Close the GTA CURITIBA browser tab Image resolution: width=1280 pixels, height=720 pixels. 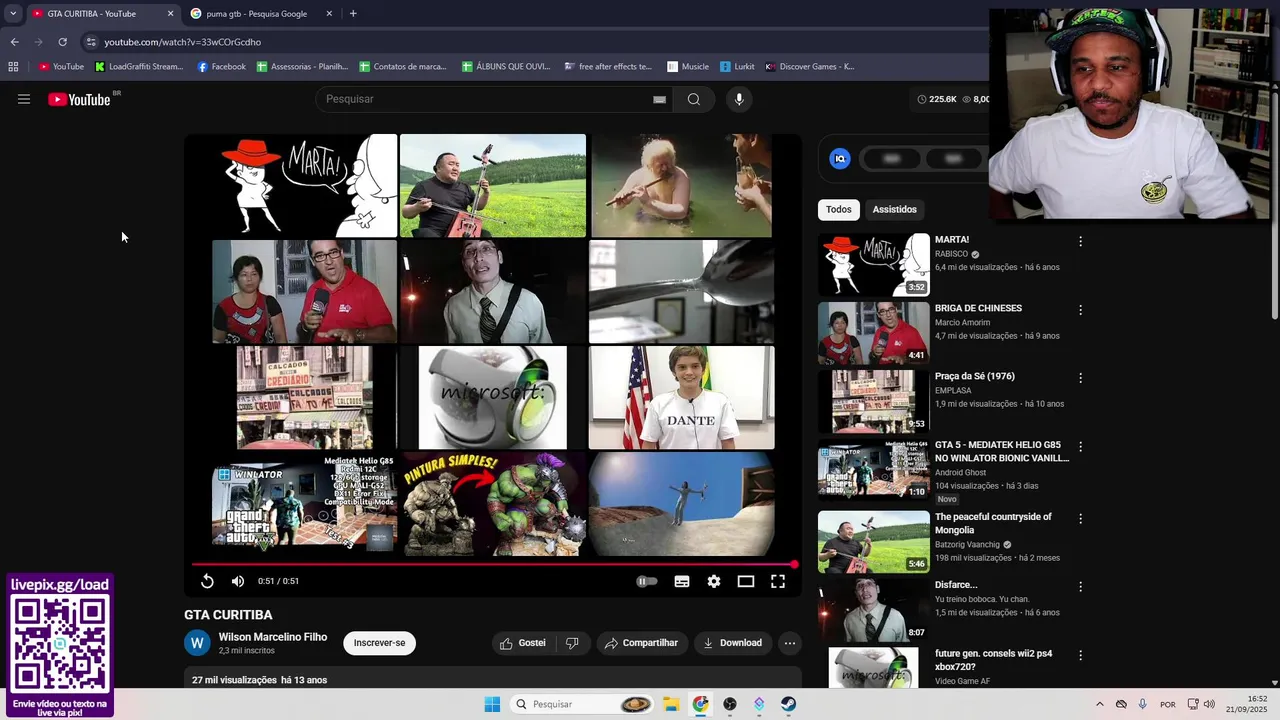click(x=170, y=14)
